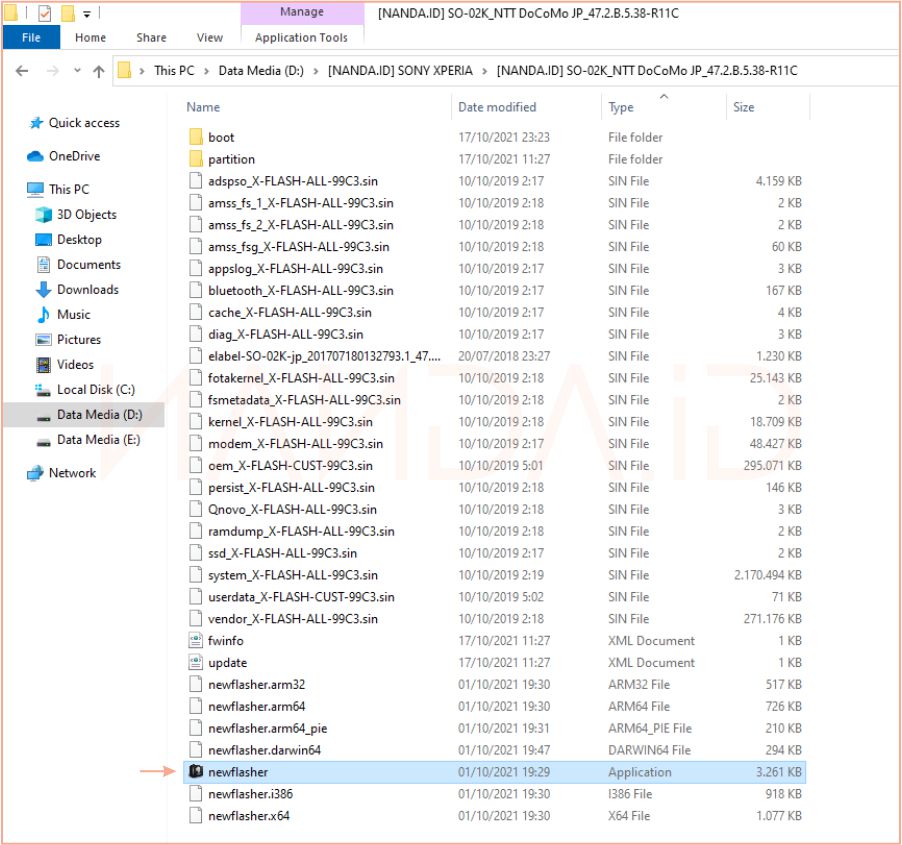Screen dimensions: 902x845
Task: Open the recent locations dropdown arrow
Action: point(76,71)
